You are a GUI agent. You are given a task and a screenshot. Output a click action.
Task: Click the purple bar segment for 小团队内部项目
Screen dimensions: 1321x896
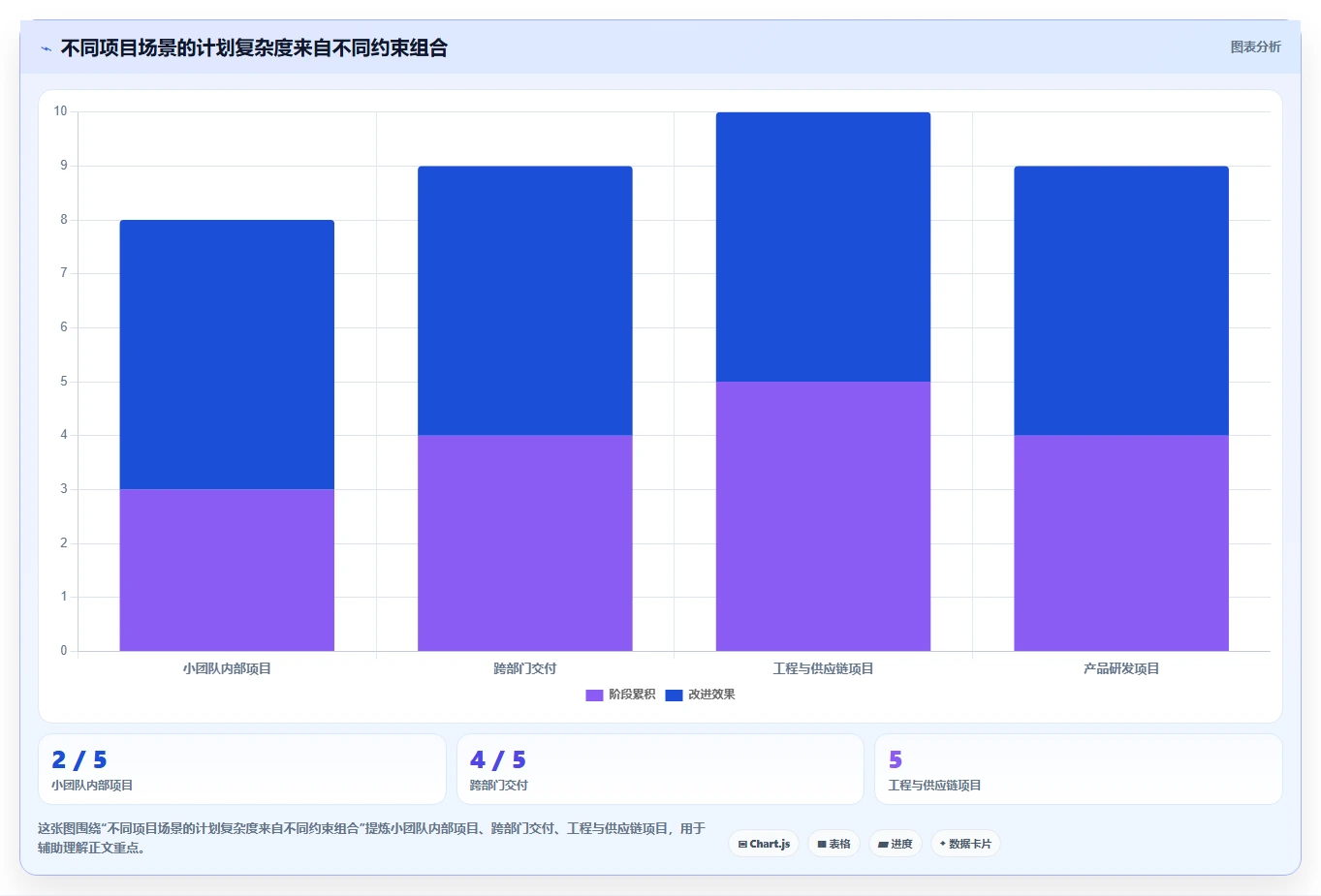[227, 570]
